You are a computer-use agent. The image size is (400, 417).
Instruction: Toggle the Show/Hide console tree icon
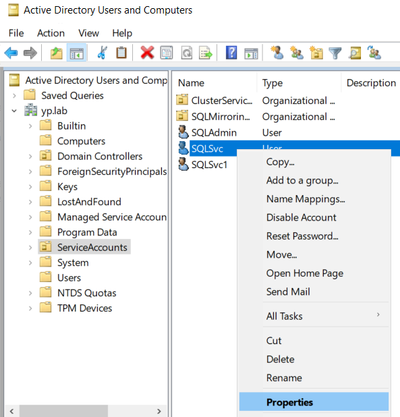pyautogui.click(x=77, y=53)
